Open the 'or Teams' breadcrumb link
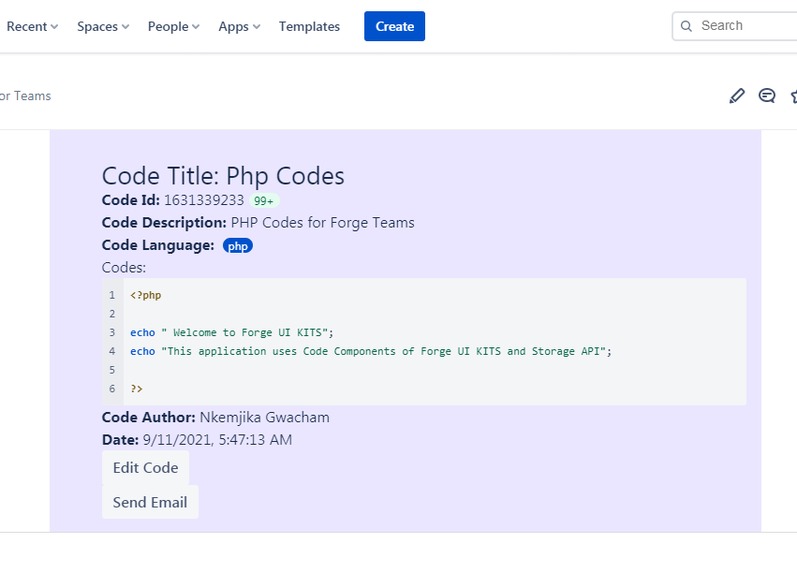Viewport: 797px width, 573px height. pyautogui.click(x=25, y=96)
